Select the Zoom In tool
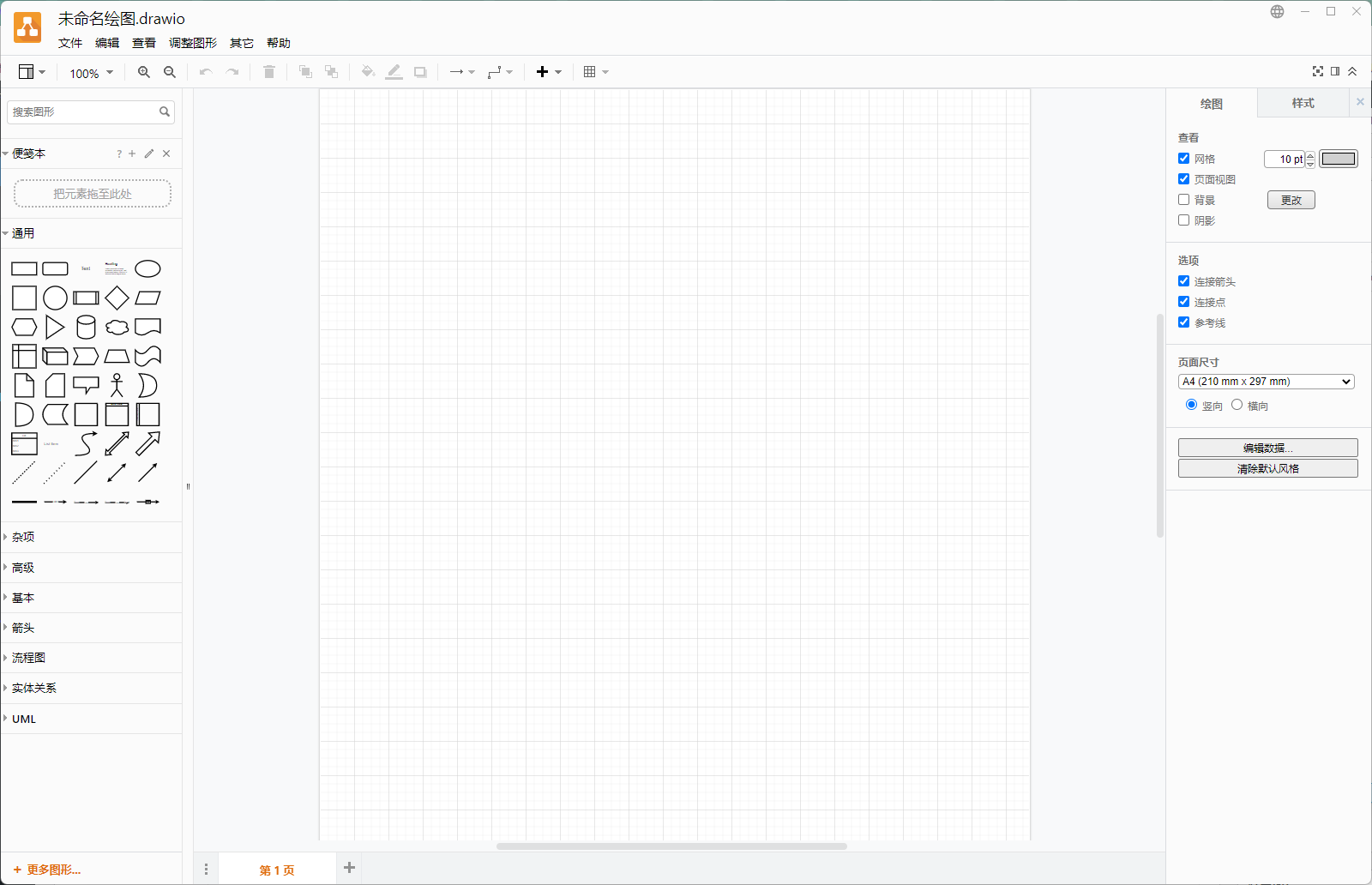Image resolution: width=1372 pixels, height=885 pixels. click(x=143, y=72)
